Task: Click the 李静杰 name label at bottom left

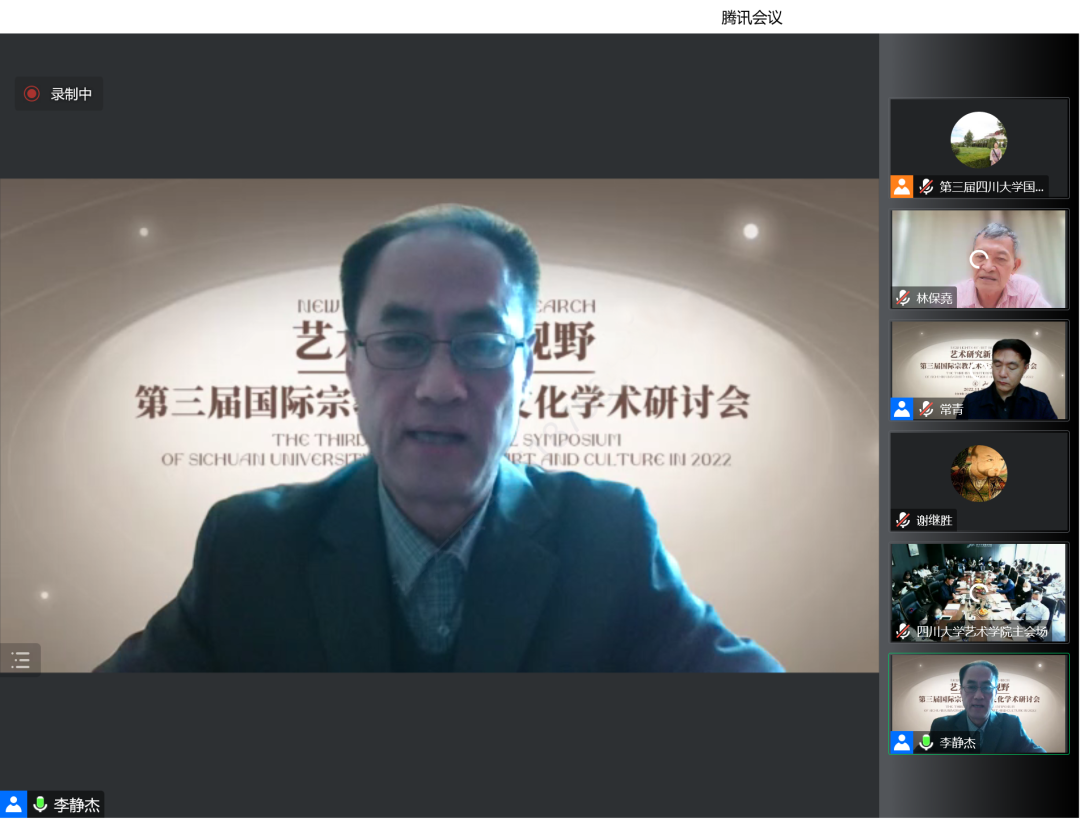Action: click(x=76, y=805)
